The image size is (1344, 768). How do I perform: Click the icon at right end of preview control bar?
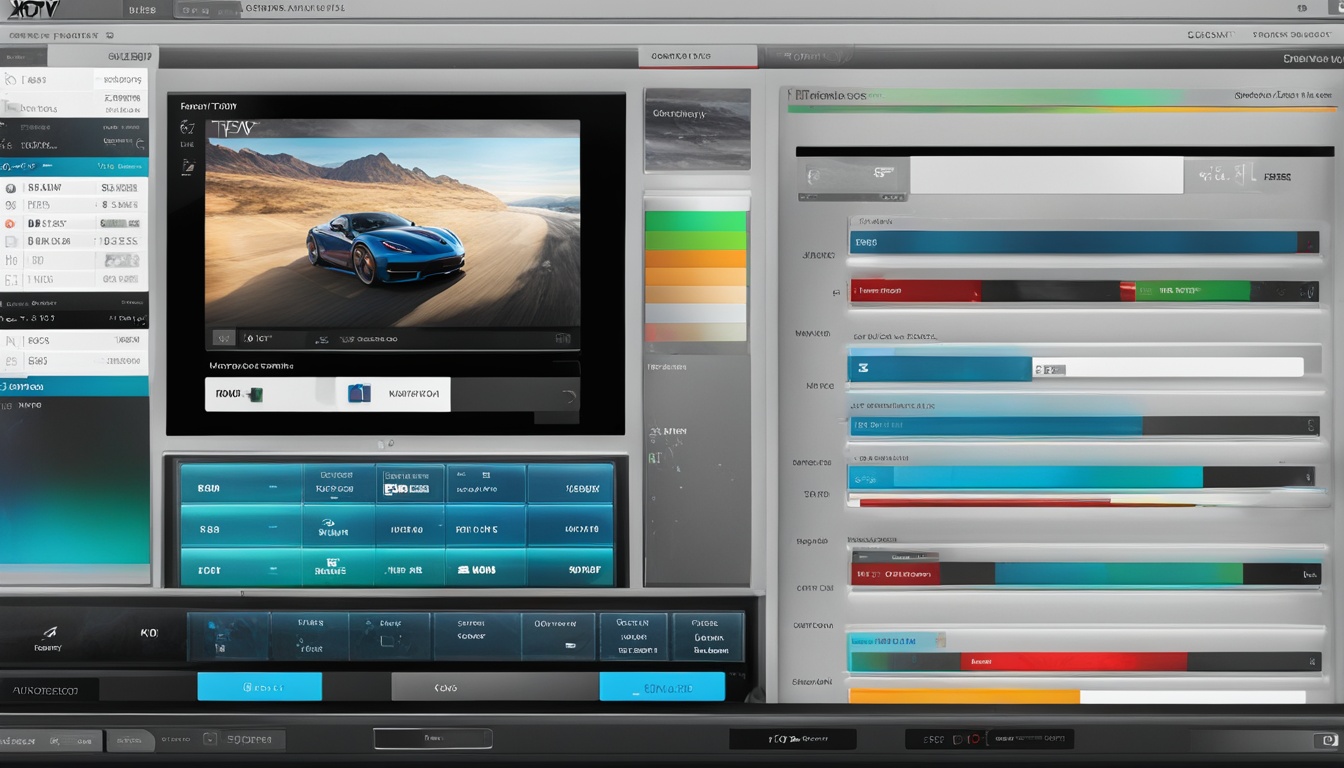point(564,338)
